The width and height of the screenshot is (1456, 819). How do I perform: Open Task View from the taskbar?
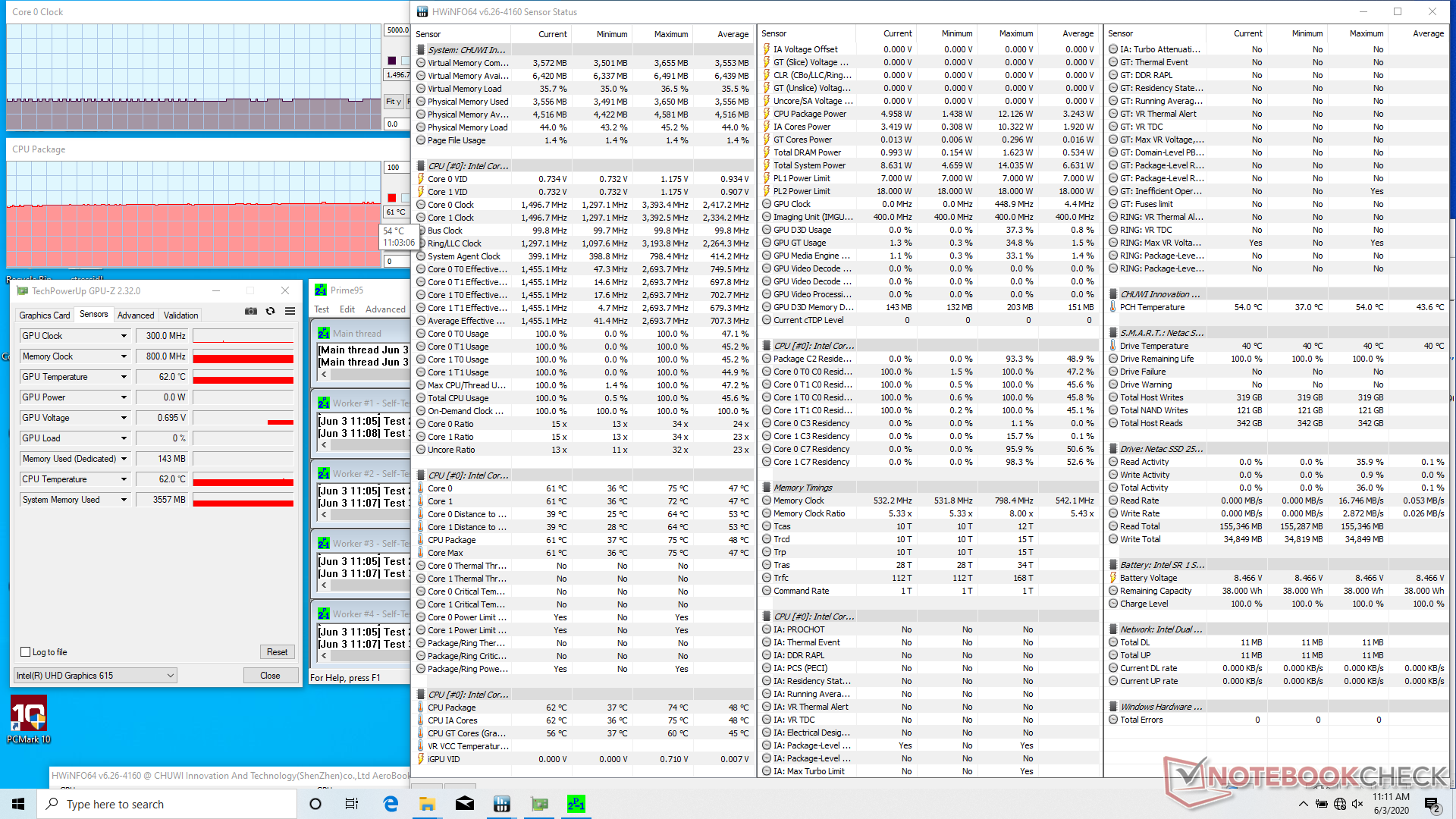pos(352,804)
